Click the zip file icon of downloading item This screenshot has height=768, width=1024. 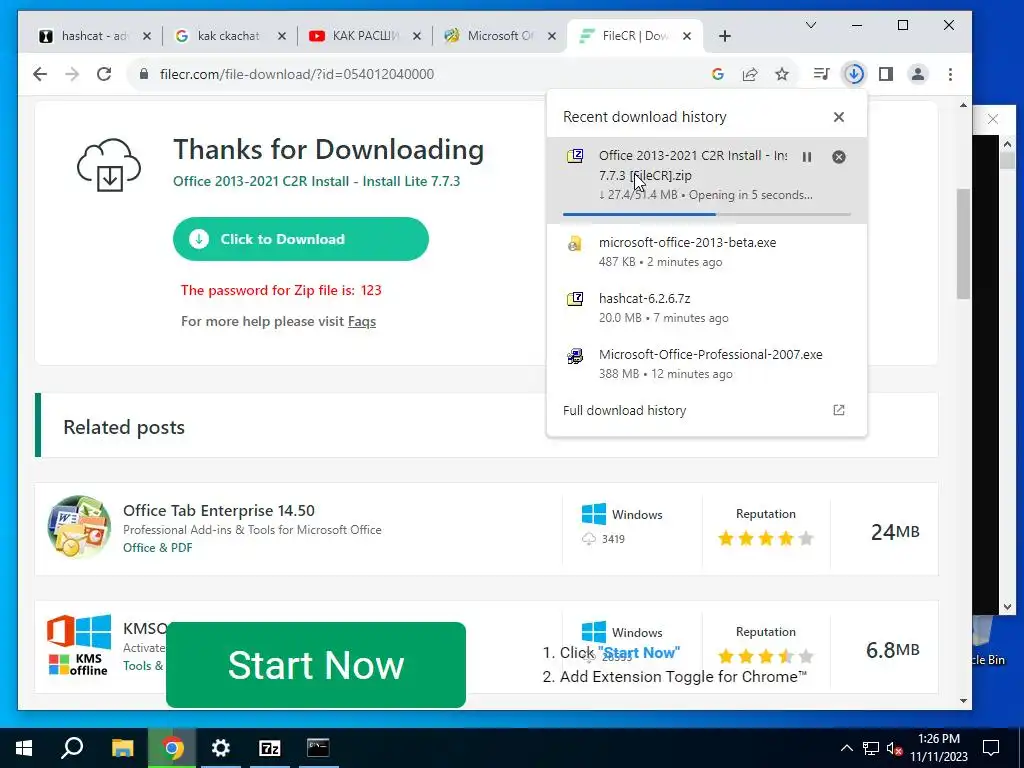click(575, 156)
